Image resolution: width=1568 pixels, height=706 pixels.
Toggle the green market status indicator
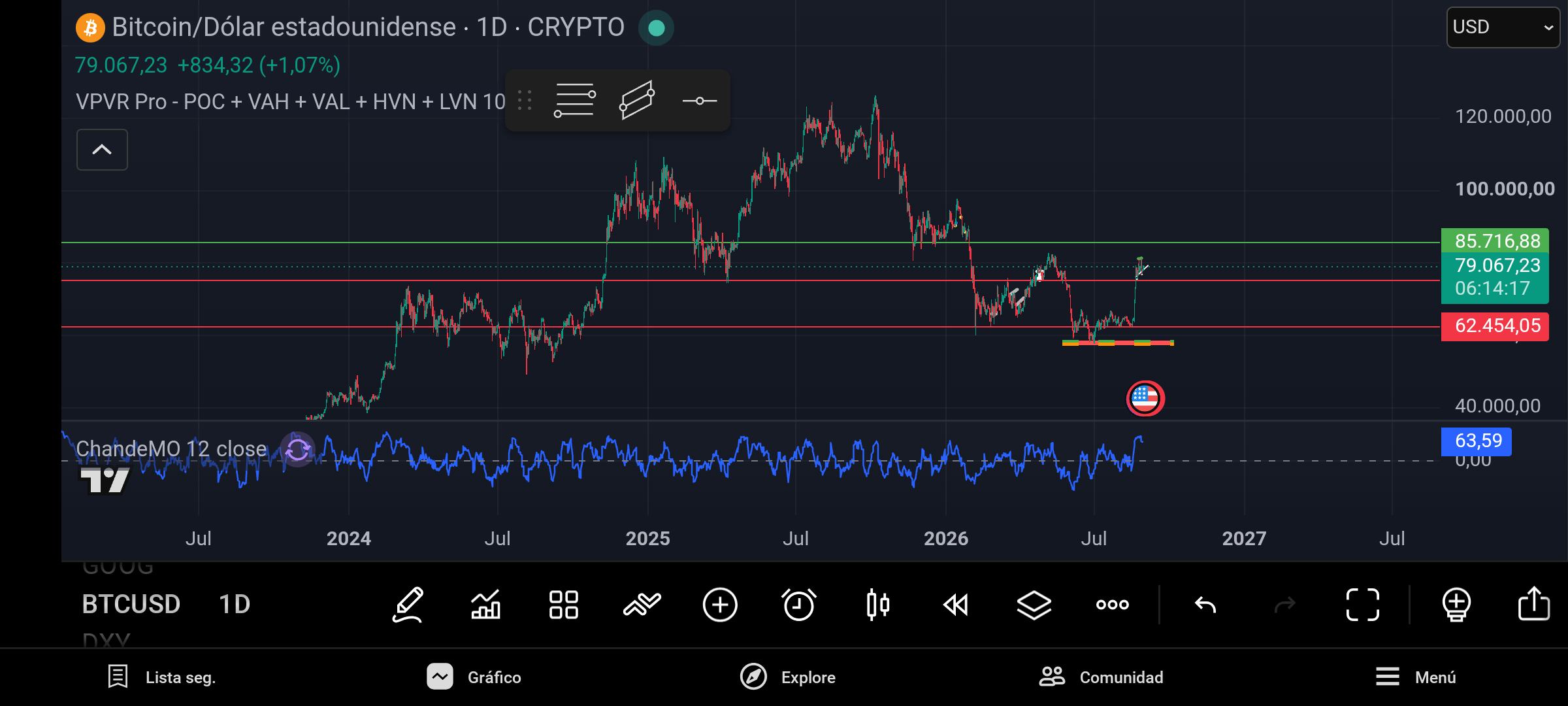coord(656,28)
